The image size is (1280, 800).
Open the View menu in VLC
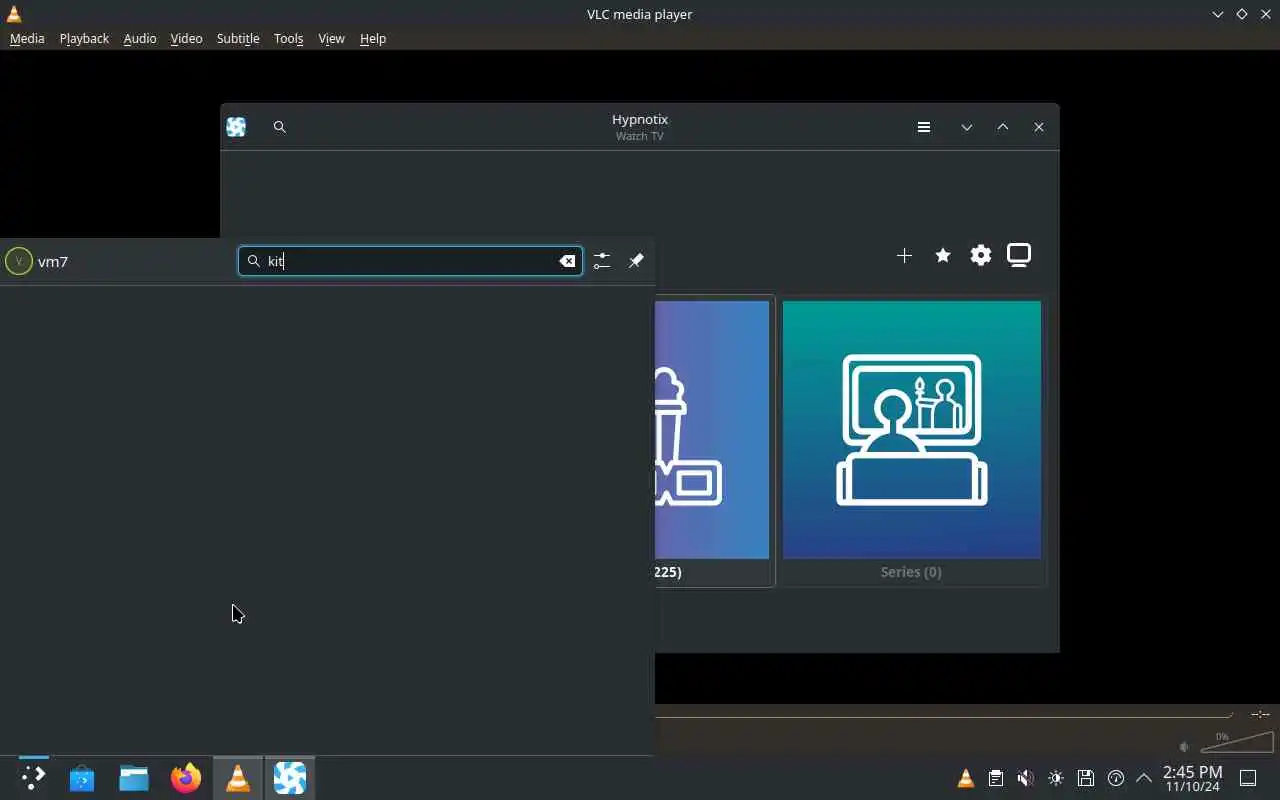click(331, 38)
